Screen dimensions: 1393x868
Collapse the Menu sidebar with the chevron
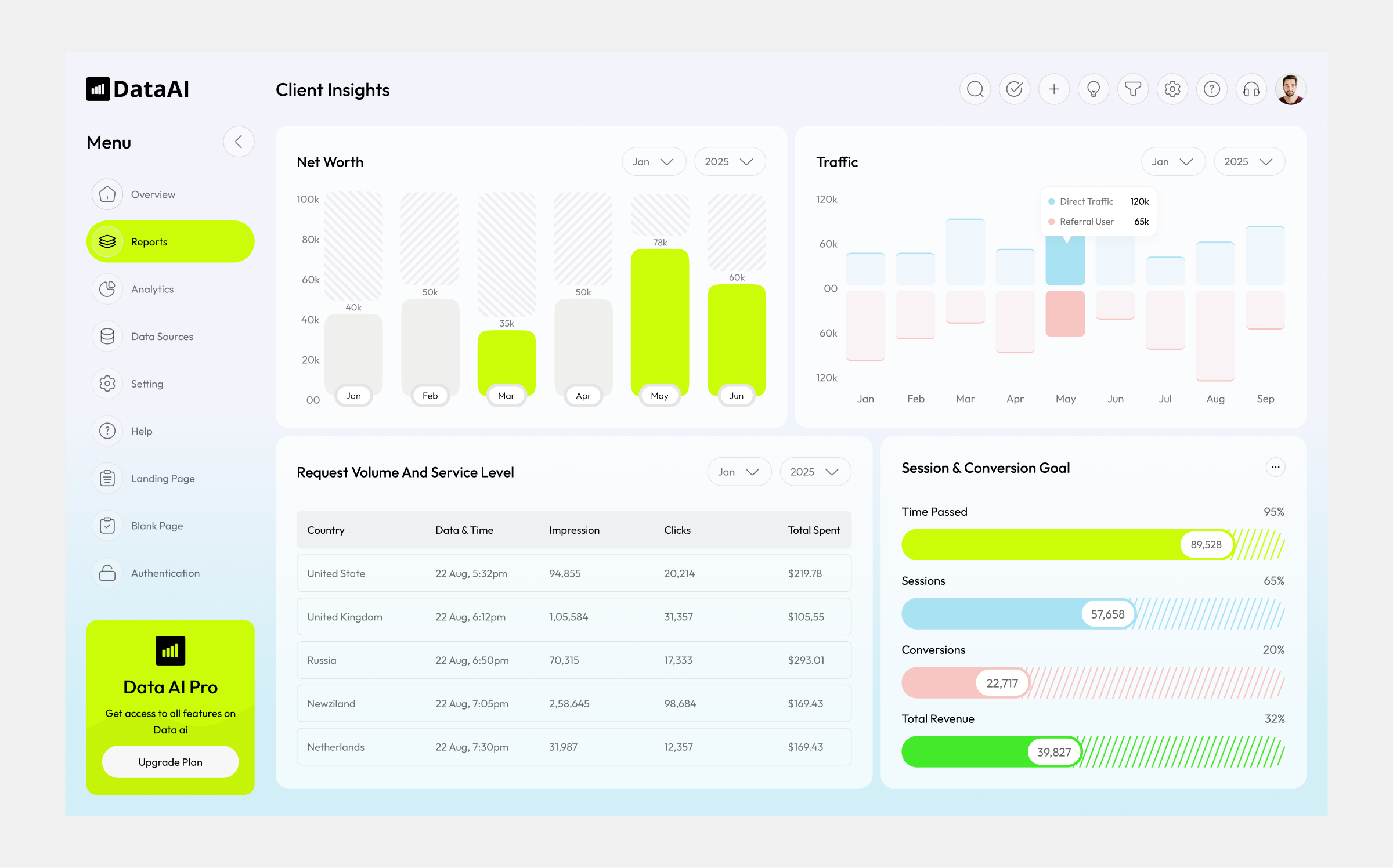pyautogui.click(x=239, y=142)
